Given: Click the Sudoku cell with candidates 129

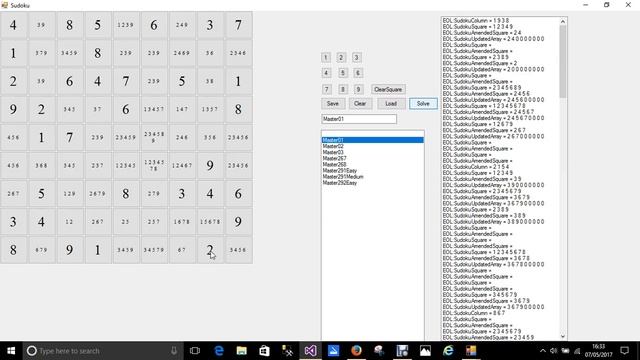Looking at the screenshot, I should tap(69, 194).
